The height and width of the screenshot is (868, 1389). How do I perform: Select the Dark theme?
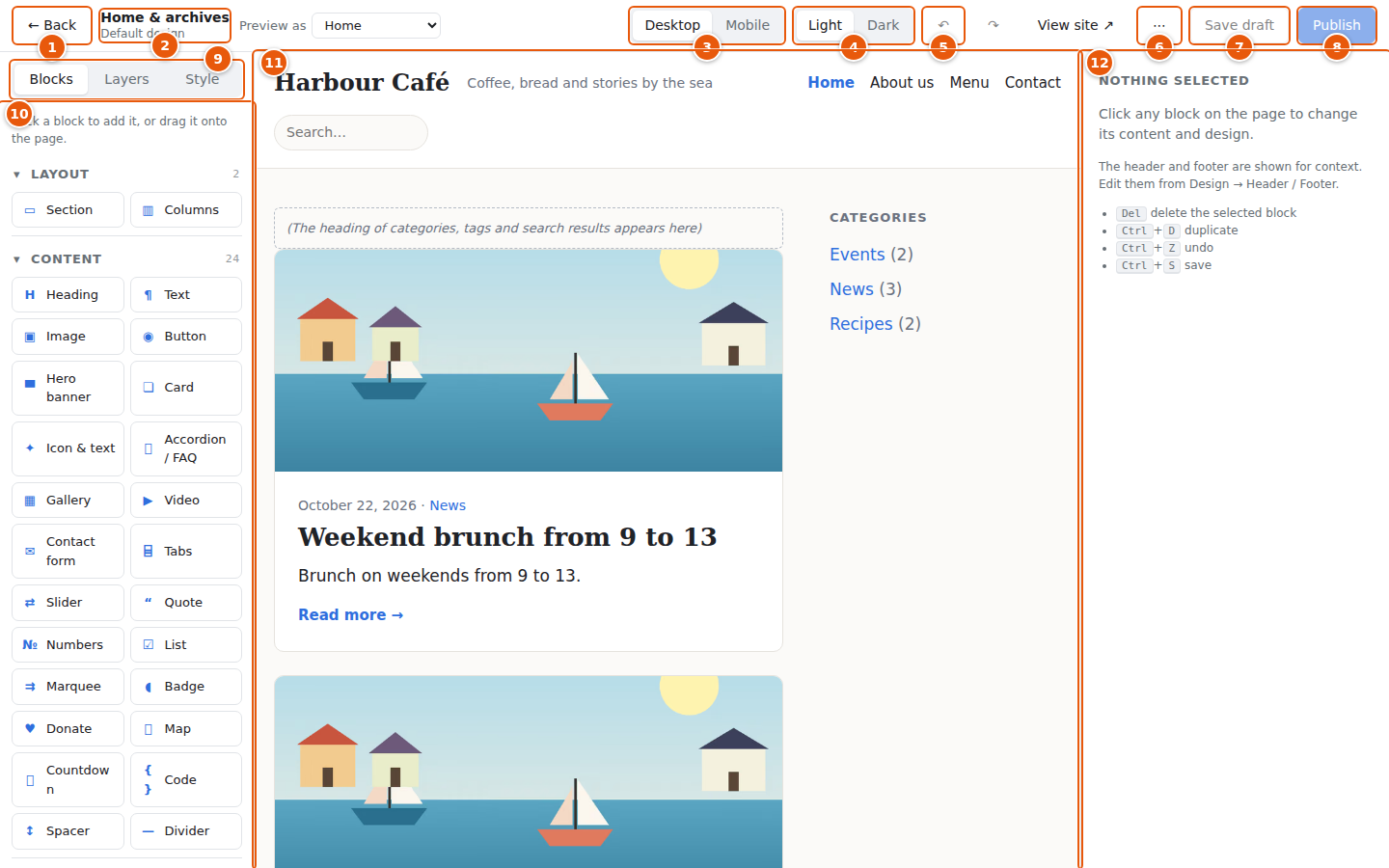pos(883,25)
